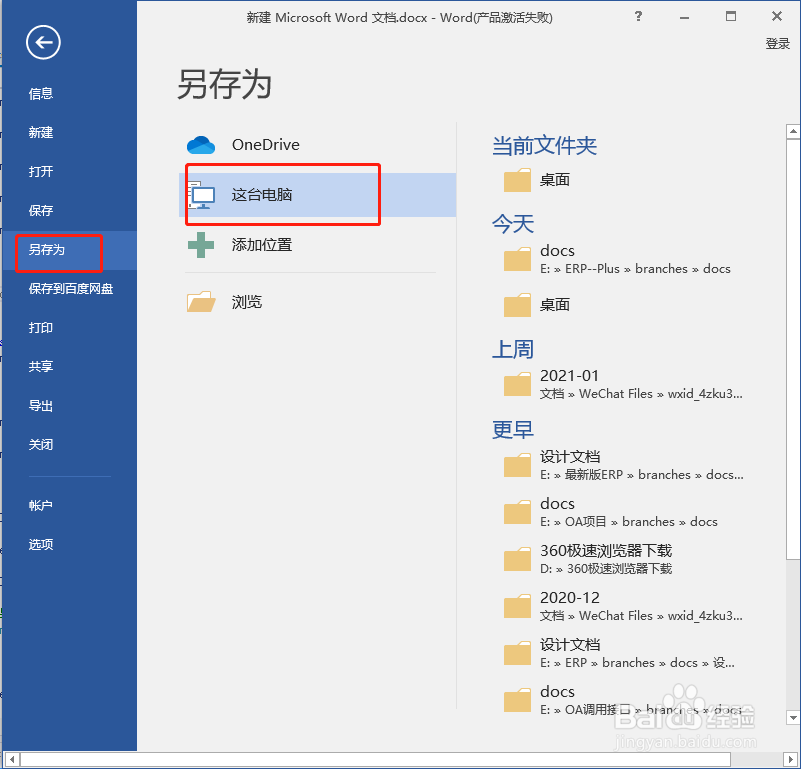Viewport: 801px width, 769px height.
Task: Click the back arrow circle icon
Action: [x=43, y=42]
